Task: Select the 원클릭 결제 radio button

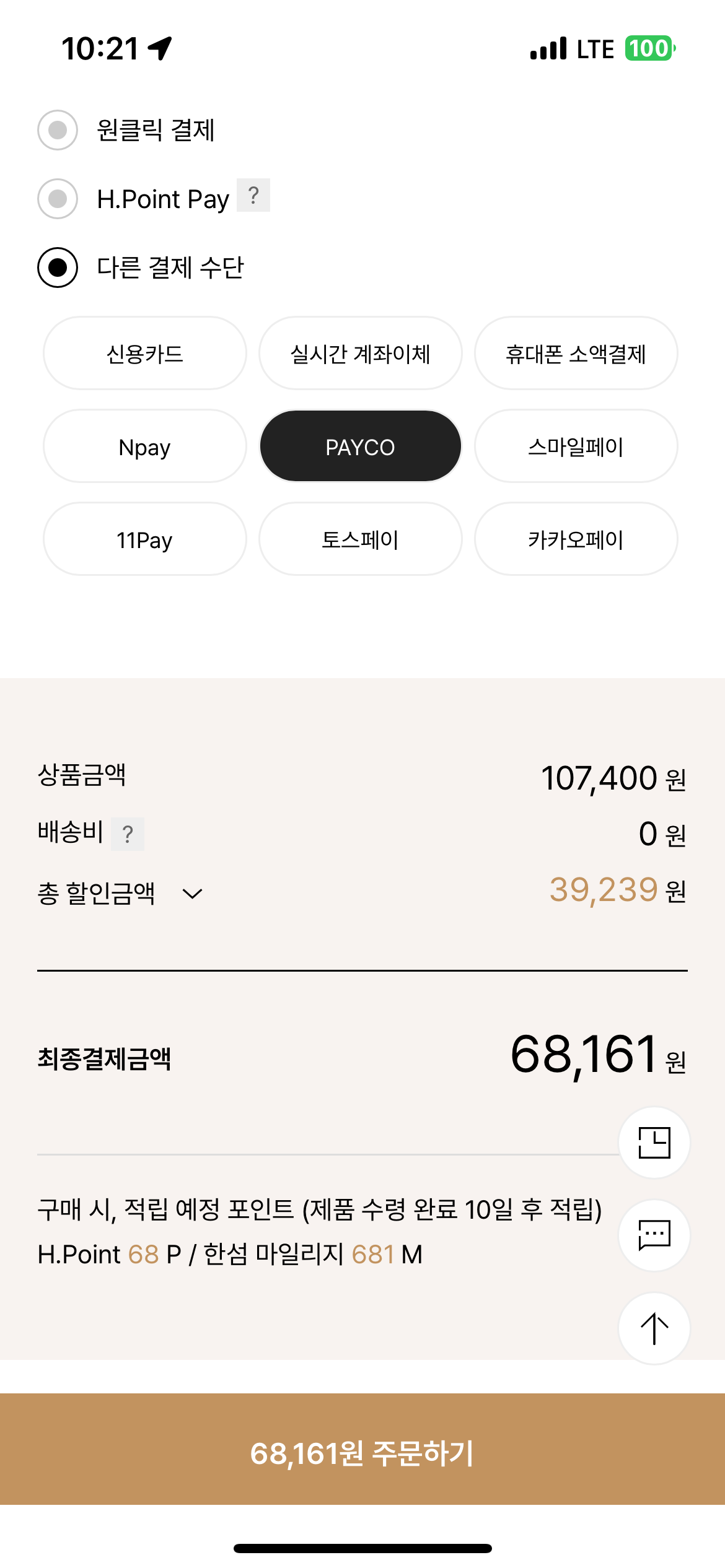Action: tap(58, 130)
